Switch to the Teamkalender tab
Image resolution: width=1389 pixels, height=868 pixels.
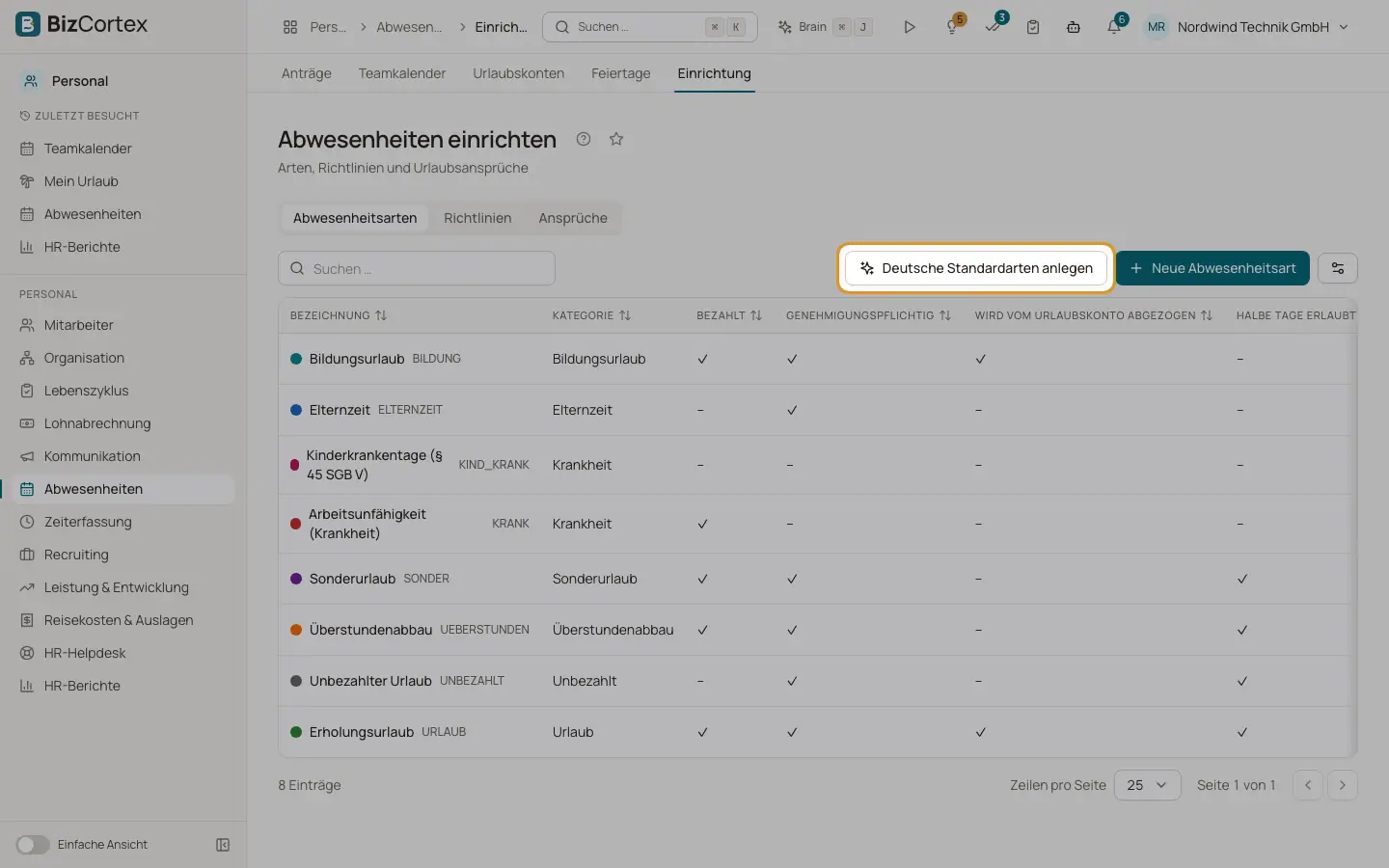click(x=402, y=73)
